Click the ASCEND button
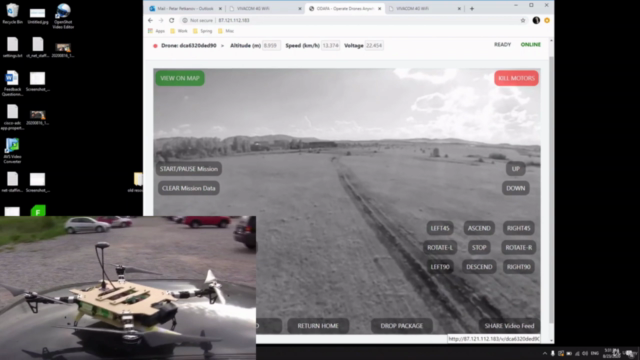 tap(479, 228)
